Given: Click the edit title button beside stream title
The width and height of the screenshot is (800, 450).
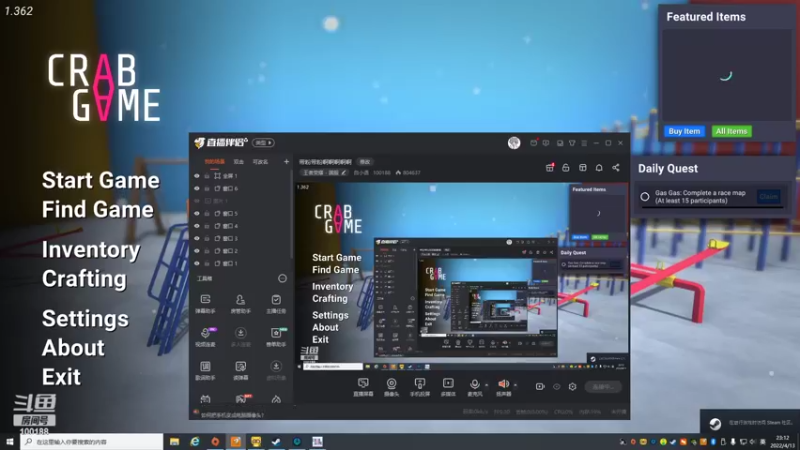Looking at the screenshot, I should pos(365,162).
